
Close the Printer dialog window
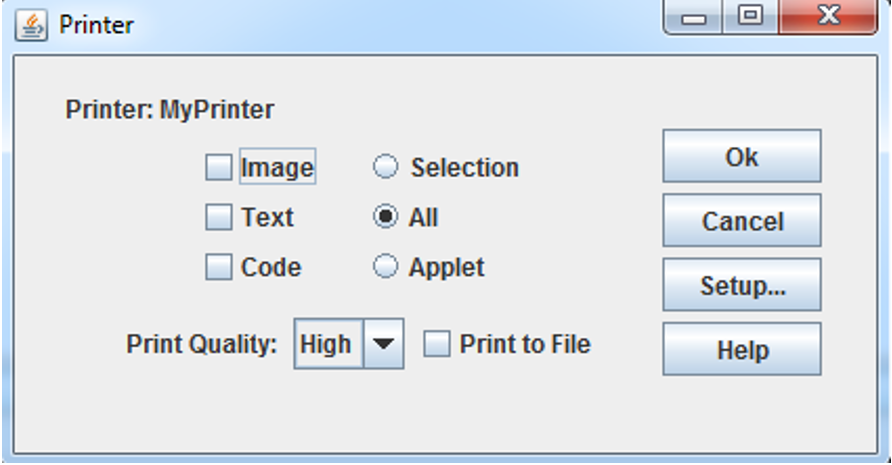point(828,17)
